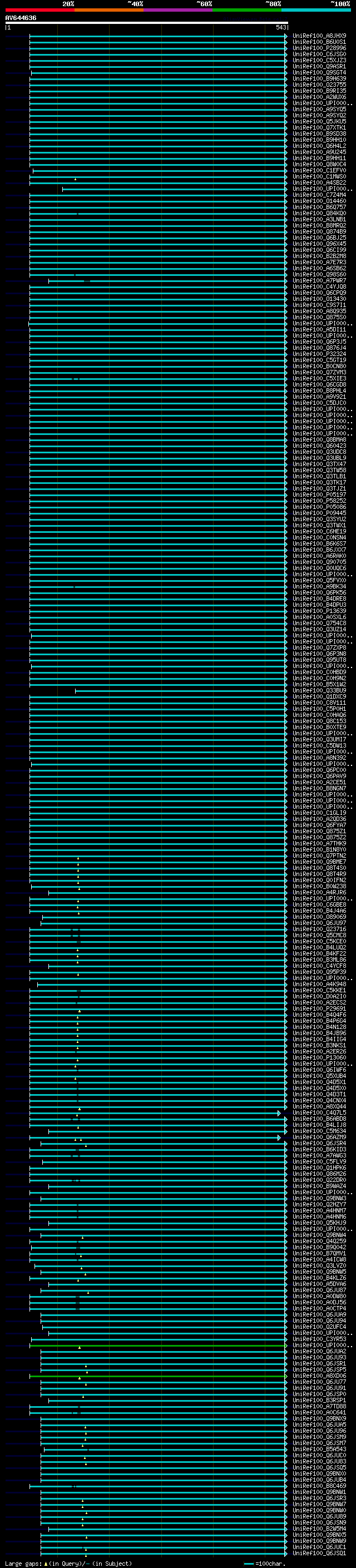Select hit UniRef100_Q60423

click(319, 446)
